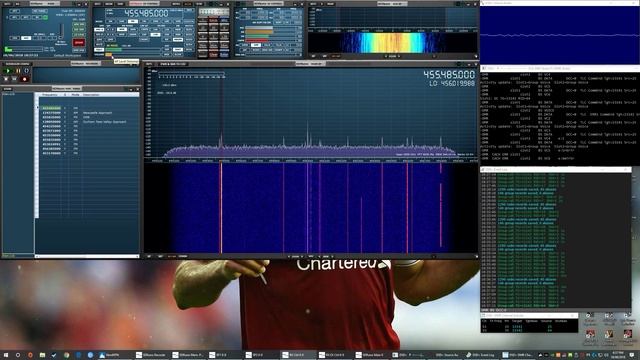Viewport: 640px width, 360px height.
Task: Select the highlighted FM mode button
Action: [133, 21]
